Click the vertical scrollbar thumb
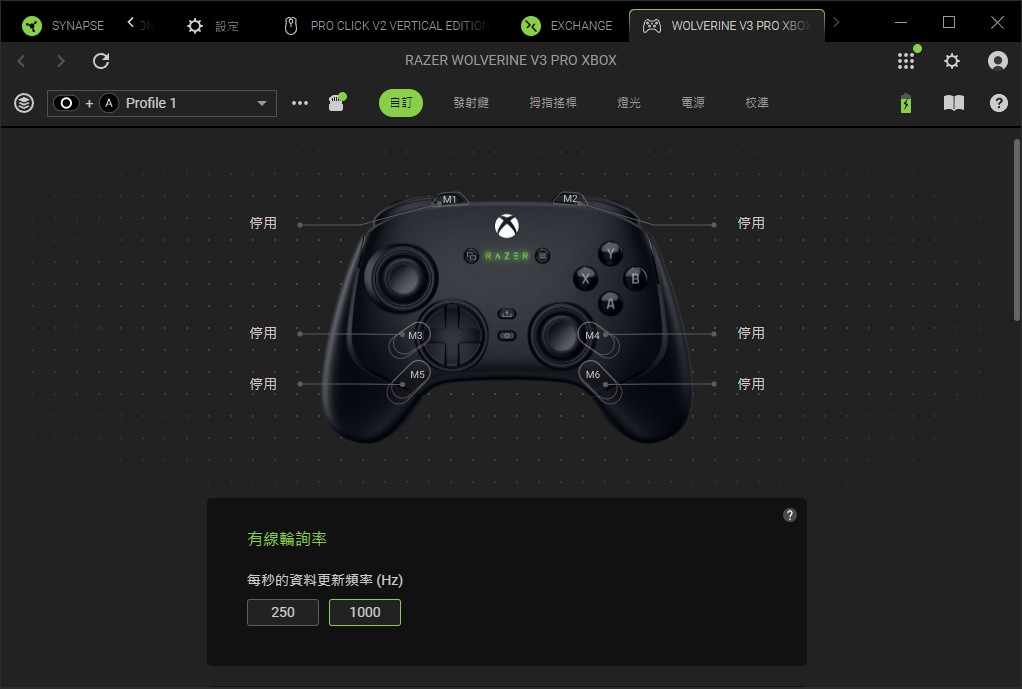The image size is (1022, 689). point(1017,229)
